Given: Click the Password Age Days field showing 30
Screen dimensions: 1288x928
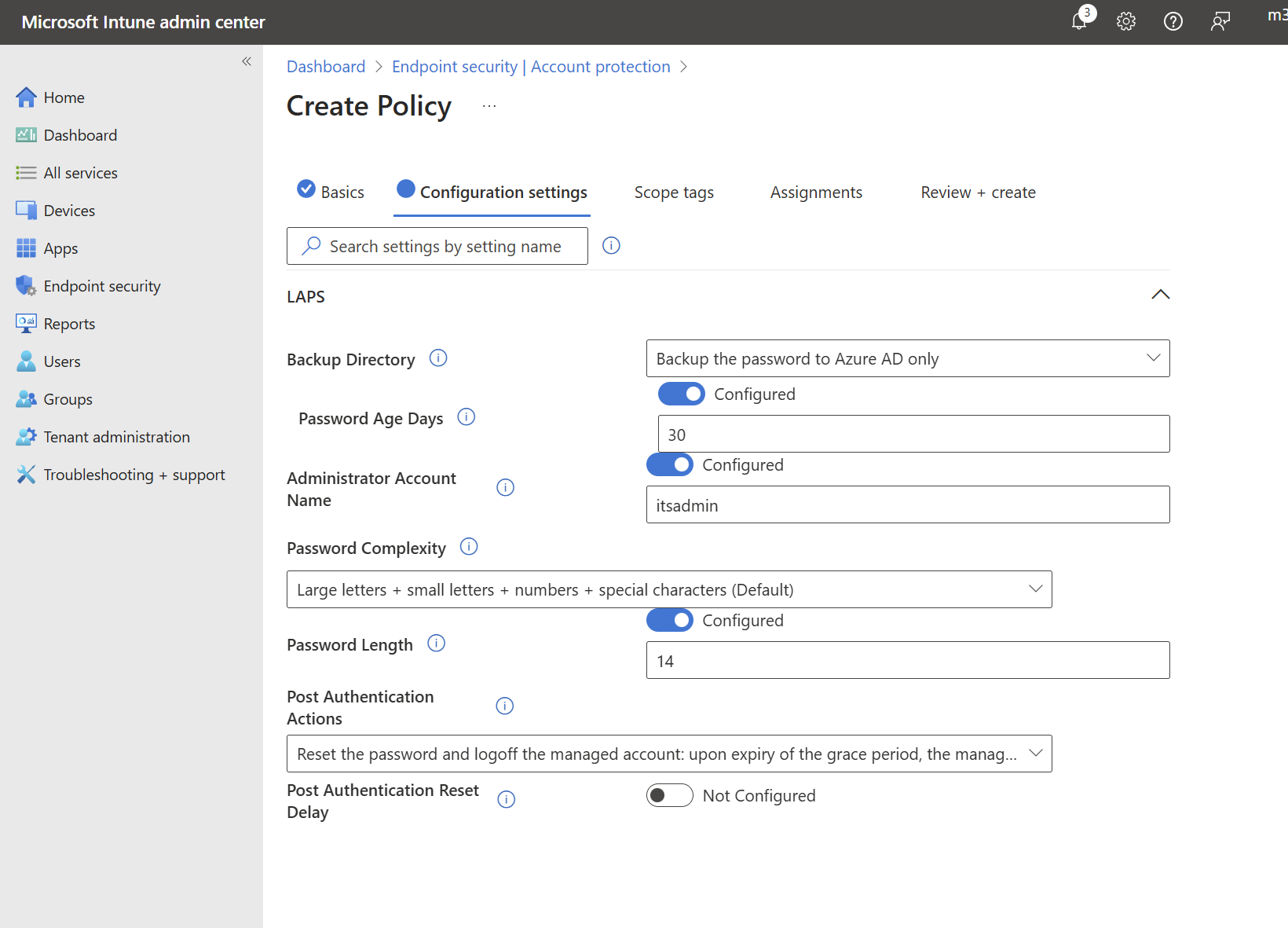Looking at the screenshot, I should tap(913, 434).
